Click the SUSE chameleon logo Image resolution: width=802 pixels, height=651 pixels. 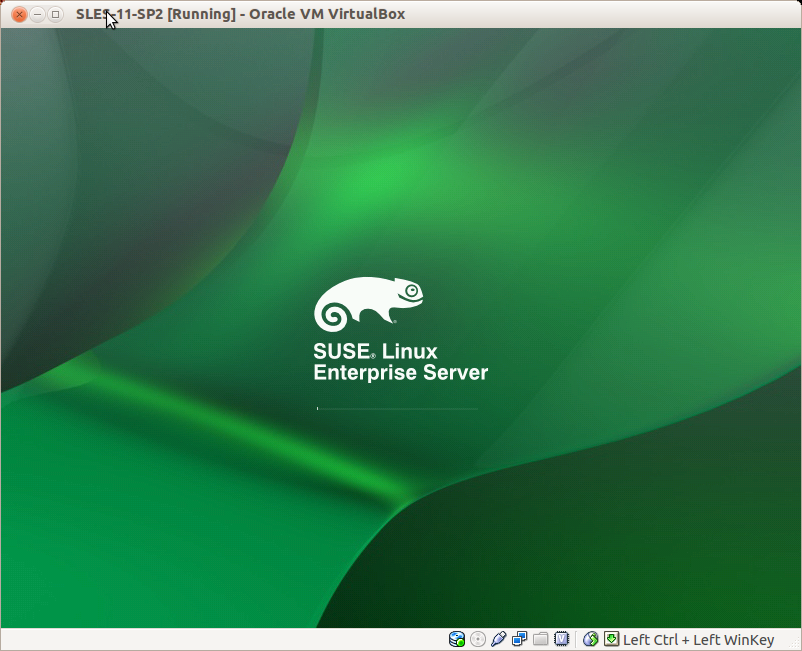coord(368,304)
